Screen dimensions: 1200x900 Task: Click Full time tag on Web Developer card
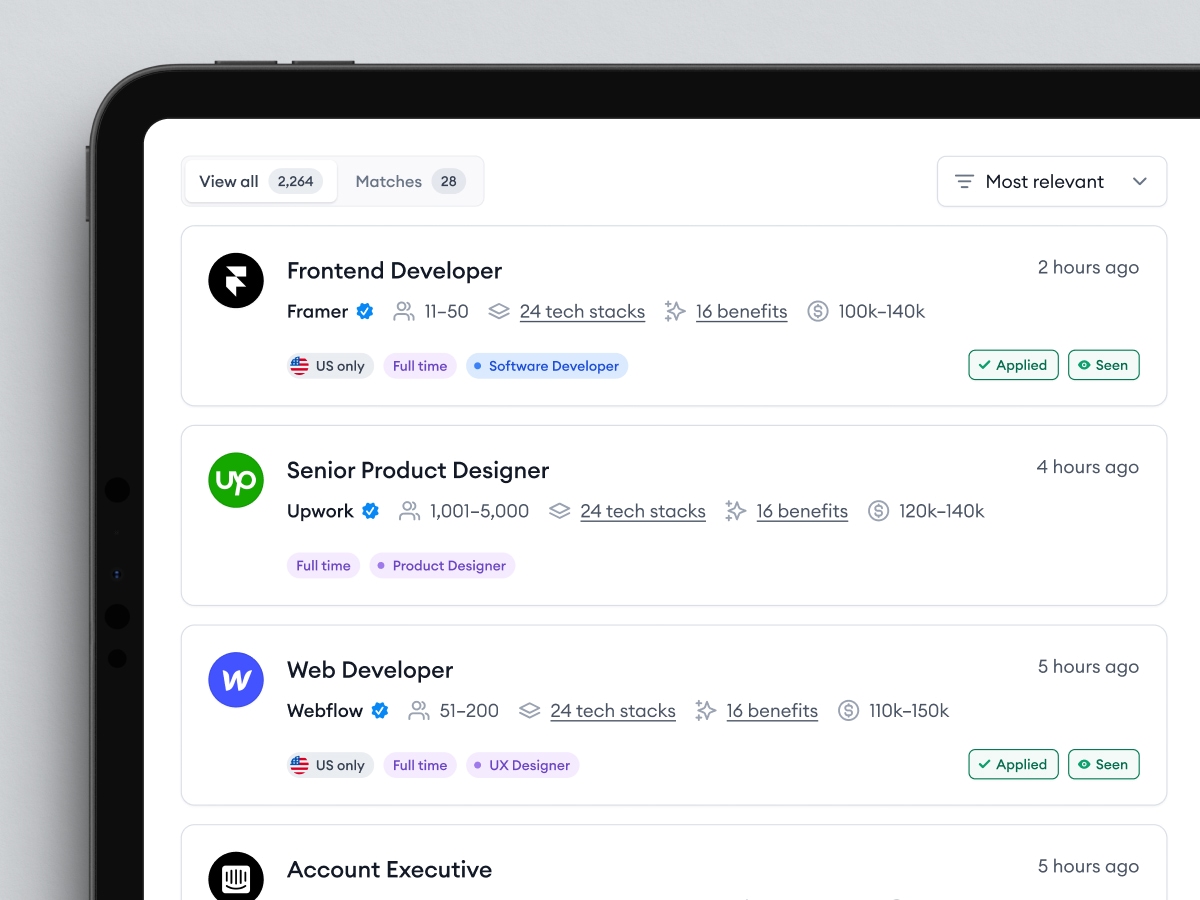(x=420, y=766)
